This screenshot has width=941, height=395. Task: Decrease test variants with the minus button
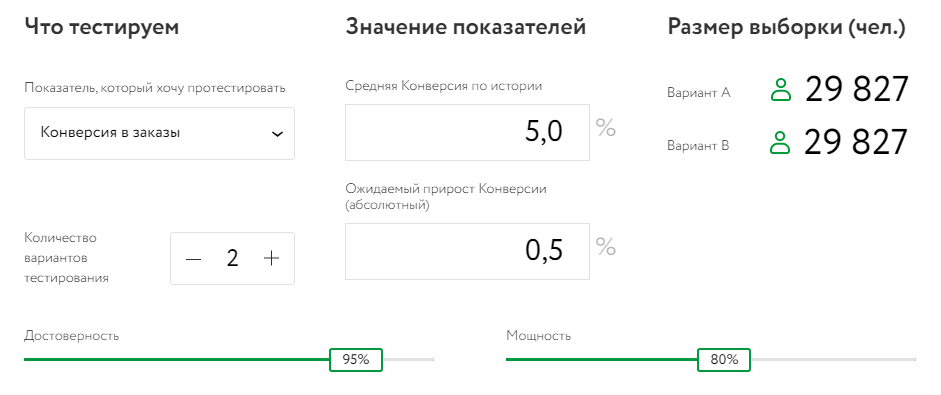pos(193,259)
